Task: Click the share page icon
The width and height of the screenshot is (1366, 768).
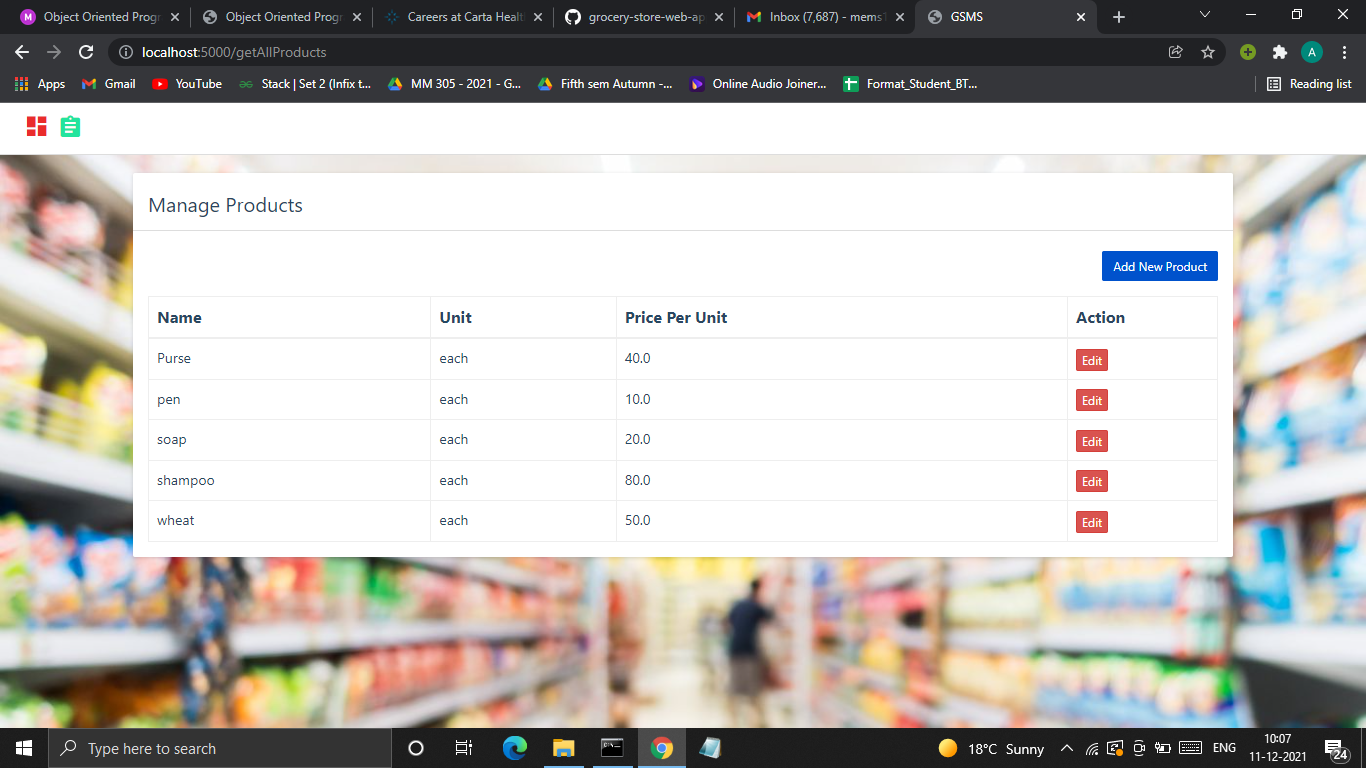Action: pos(1176,52)
